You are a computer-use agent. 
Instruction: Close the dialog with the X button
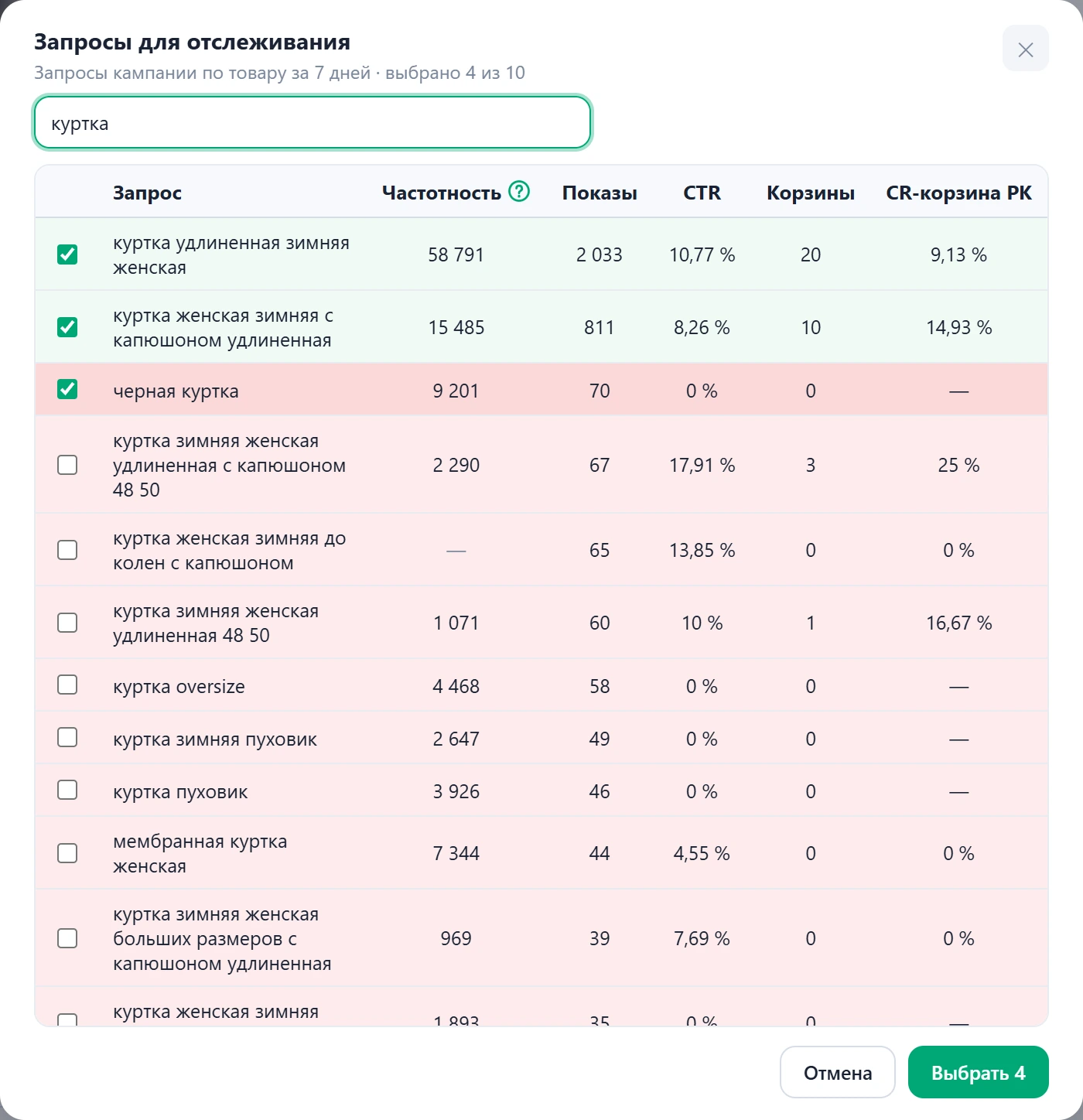[x=1026, y=49]
